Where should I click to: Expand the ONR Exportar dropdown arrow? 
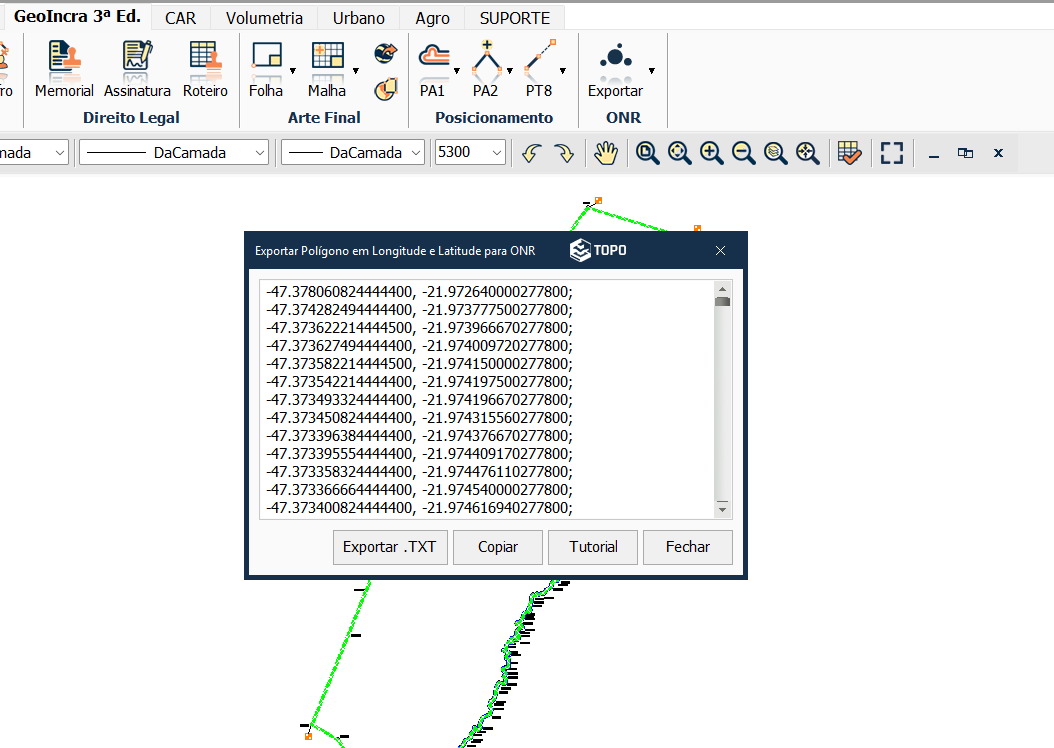(652, 71)
